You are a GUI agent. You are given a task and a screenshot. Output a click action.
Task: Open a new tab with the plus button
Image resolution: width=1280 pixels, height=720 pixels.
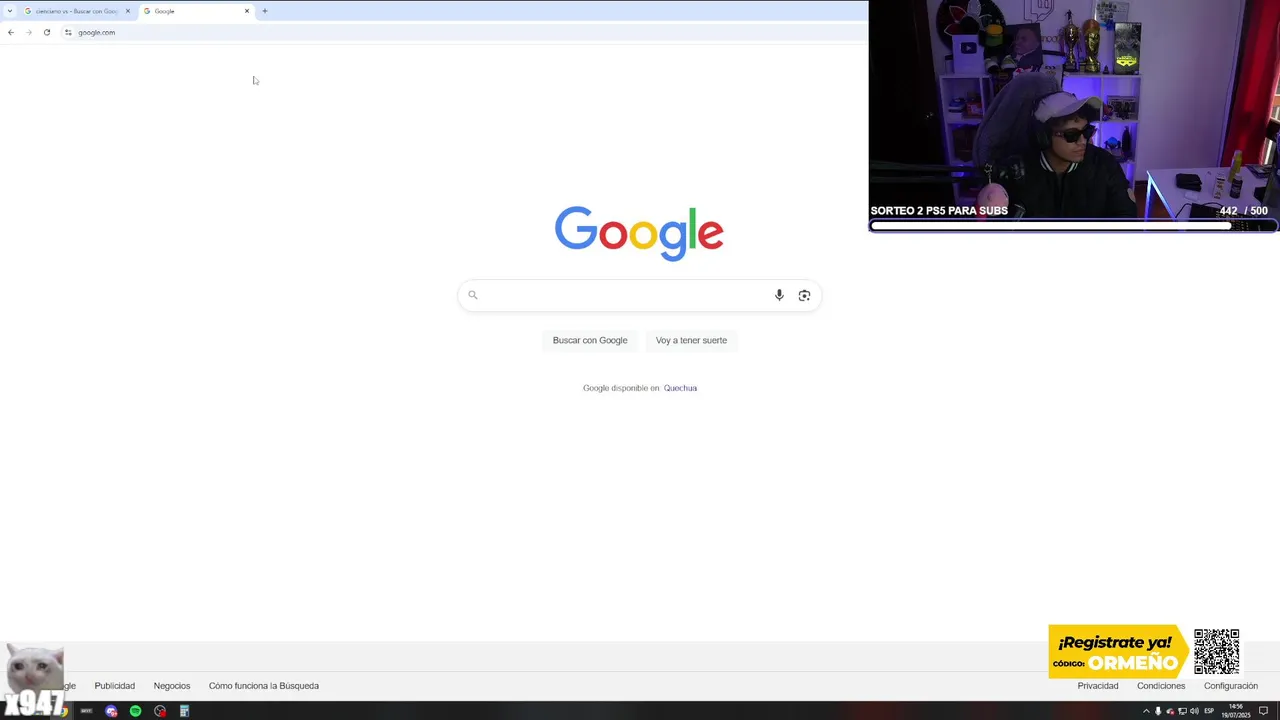tap(265, 11)
